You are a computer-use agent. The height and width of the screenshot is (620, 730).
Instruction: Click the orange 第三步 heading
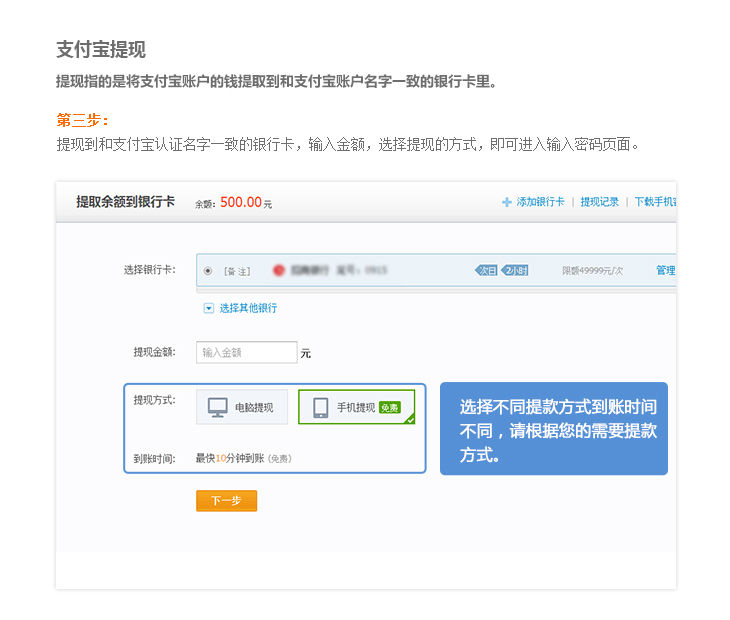point(82,120)
